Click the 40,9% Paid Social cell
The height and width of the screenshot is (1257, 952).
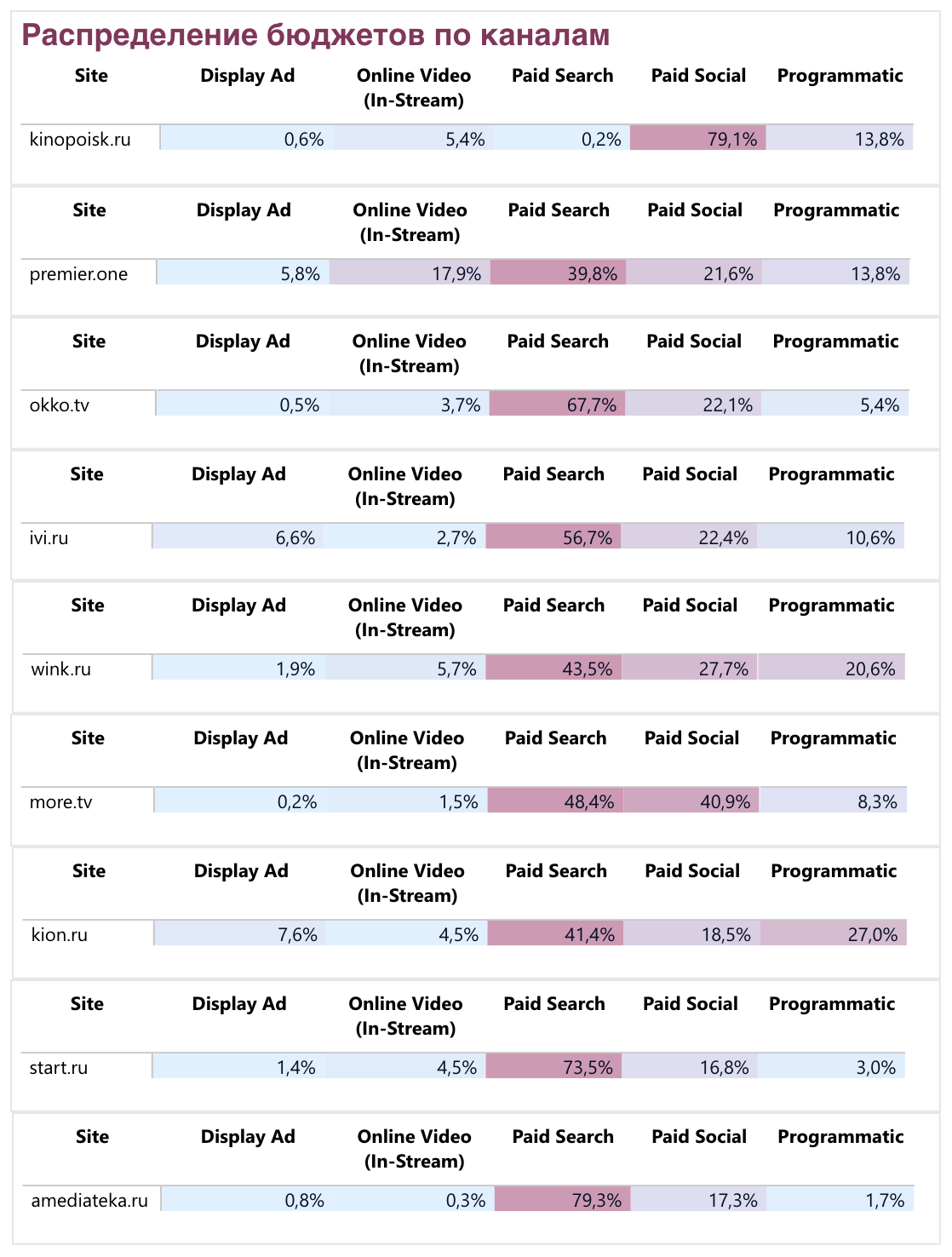692,801
